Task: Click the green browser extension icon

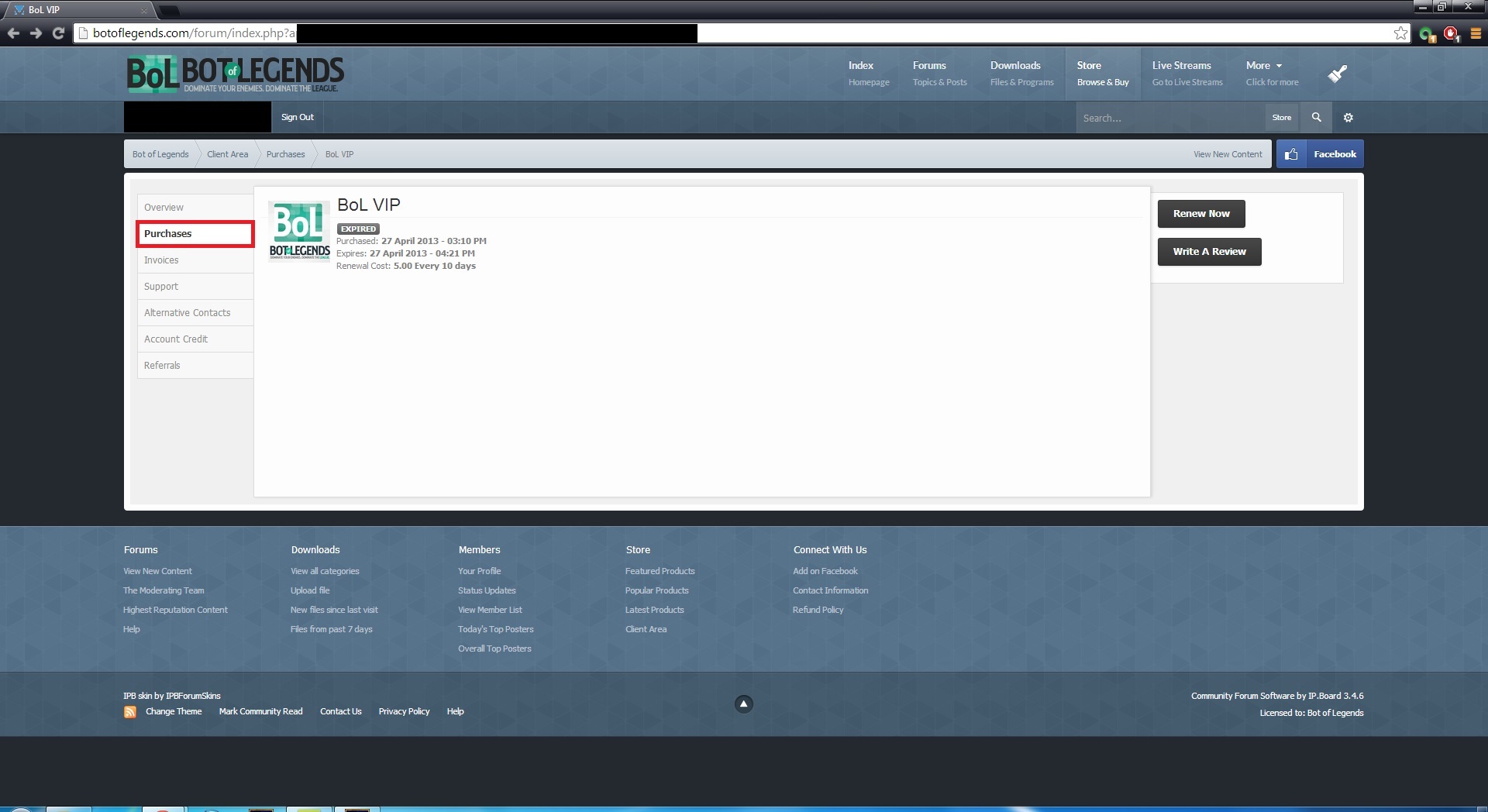Action: tap(1427, 34)
